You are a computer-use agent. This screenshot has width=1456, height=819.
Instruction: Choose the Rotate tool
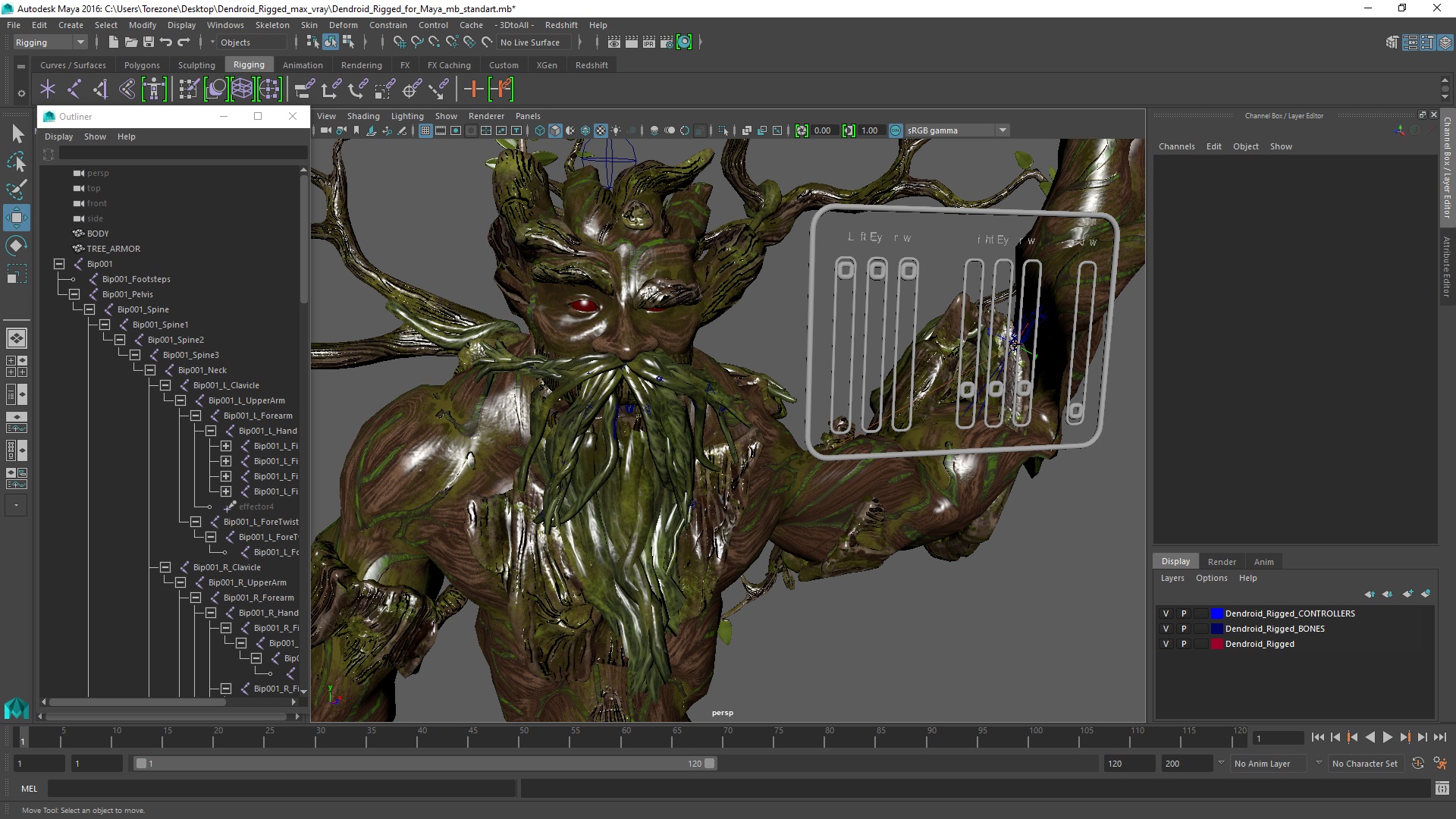[17, 246]
